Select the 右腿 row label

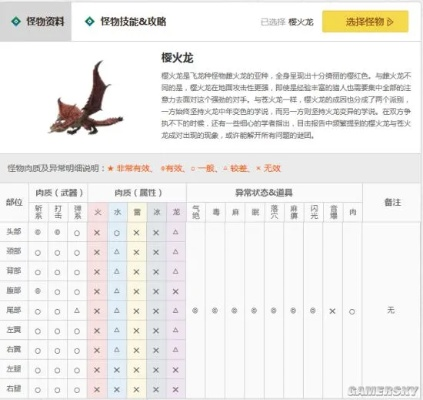(14, 389)
